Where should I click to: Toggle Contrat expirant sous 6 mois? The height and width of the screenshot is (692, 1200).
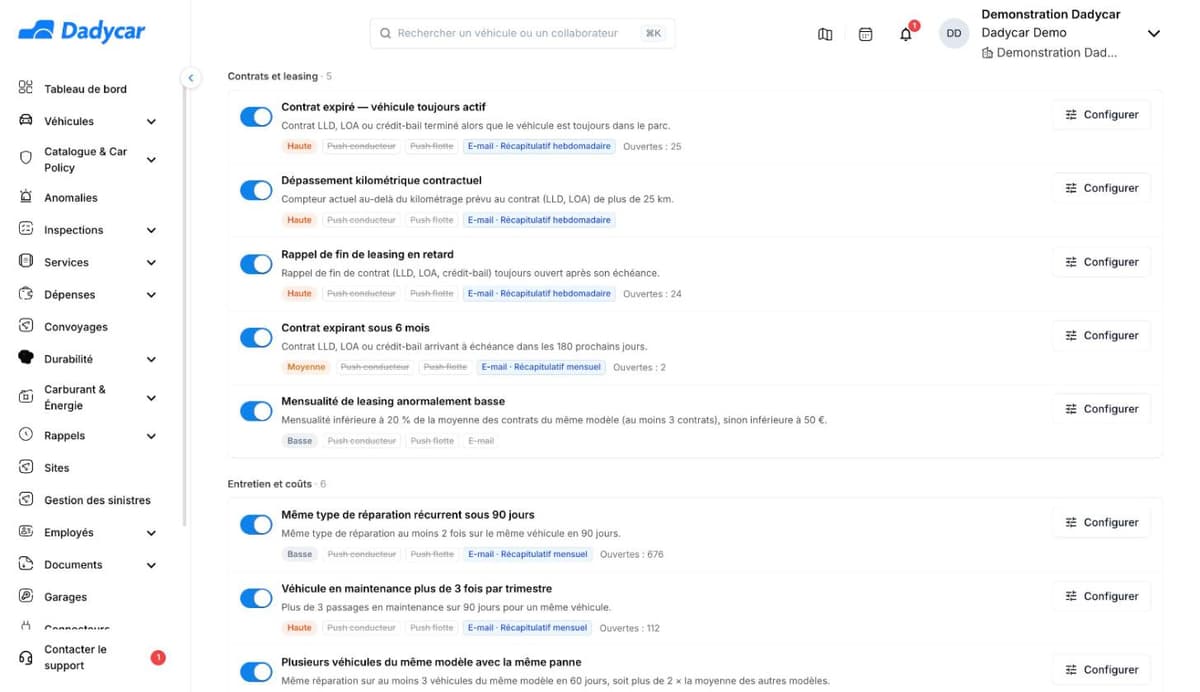pos(256,337)
